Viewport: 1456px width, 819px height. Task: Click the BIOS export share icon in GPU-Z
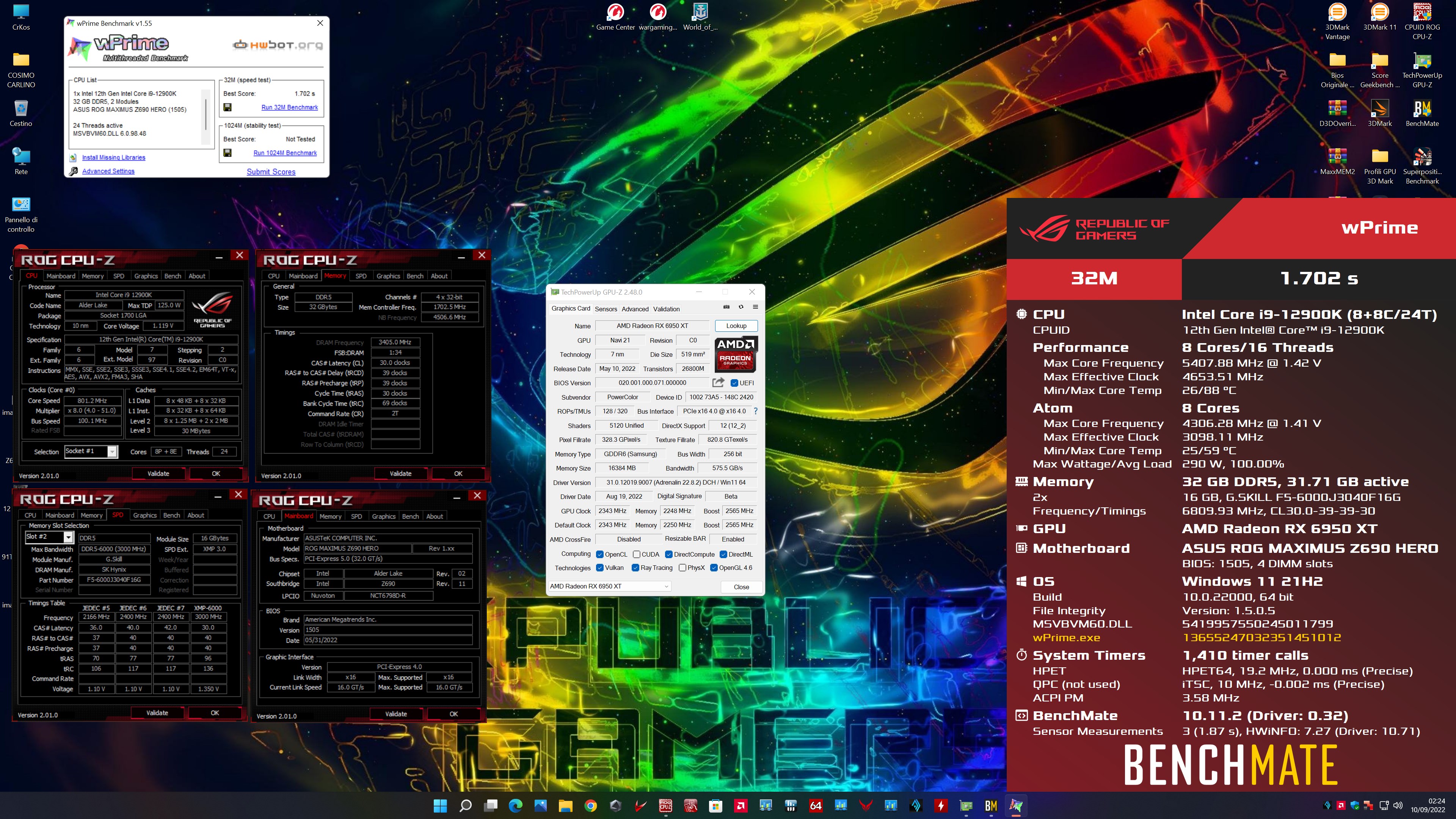point(718,383)
